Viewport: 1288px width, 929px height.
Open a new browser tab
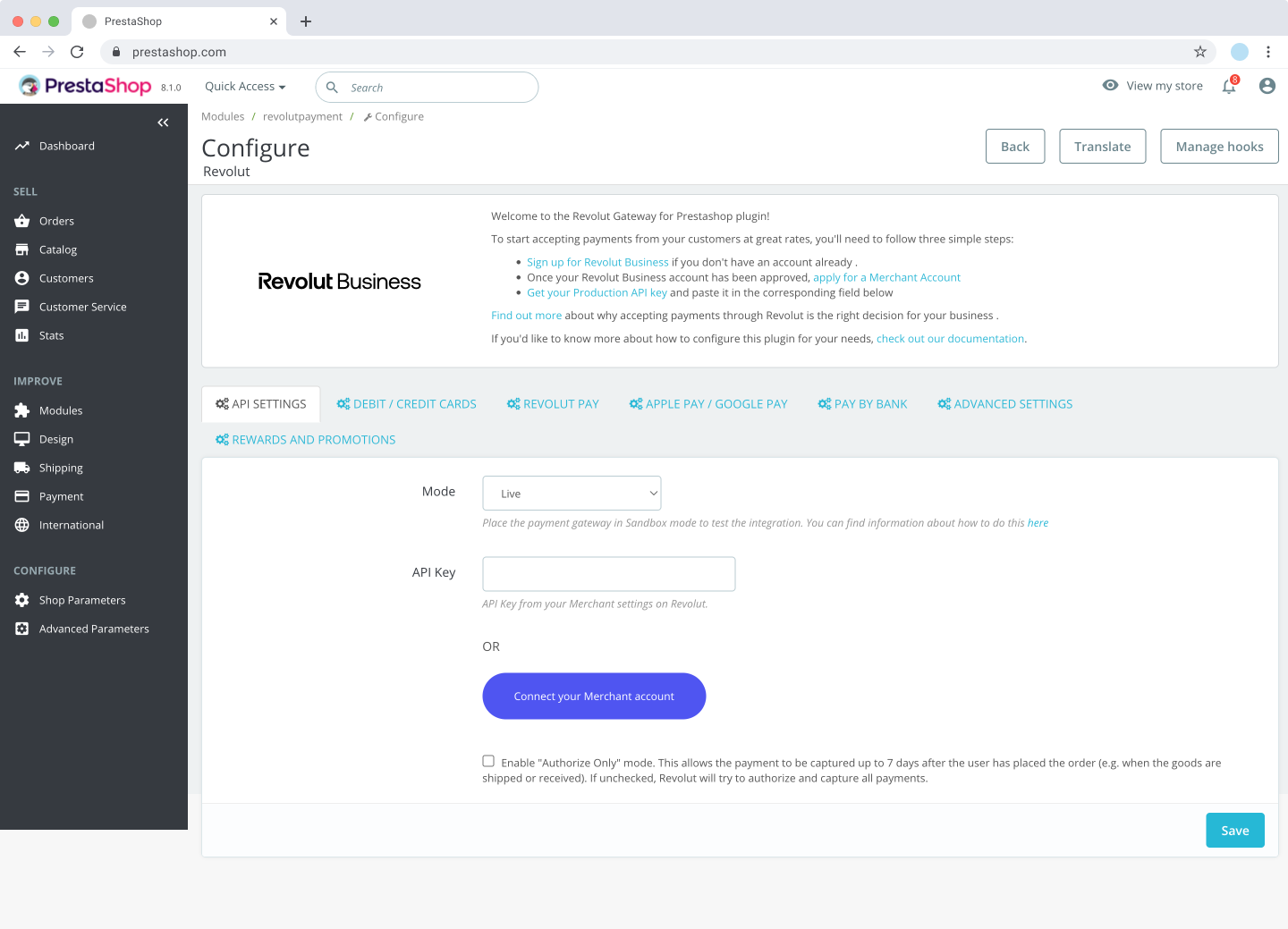[306, 21]
